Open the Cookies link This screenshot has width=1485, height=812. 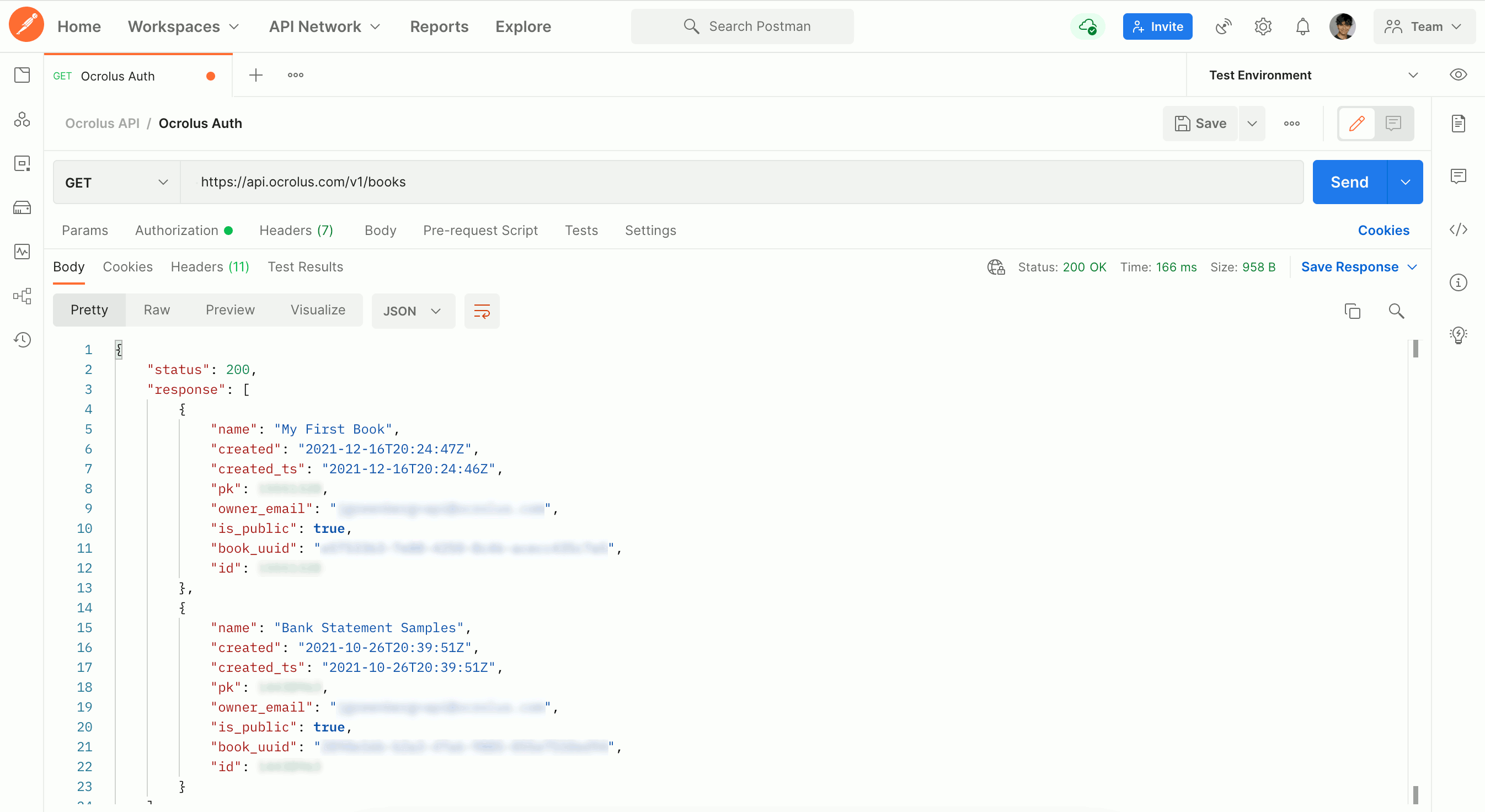[1383, 231]
